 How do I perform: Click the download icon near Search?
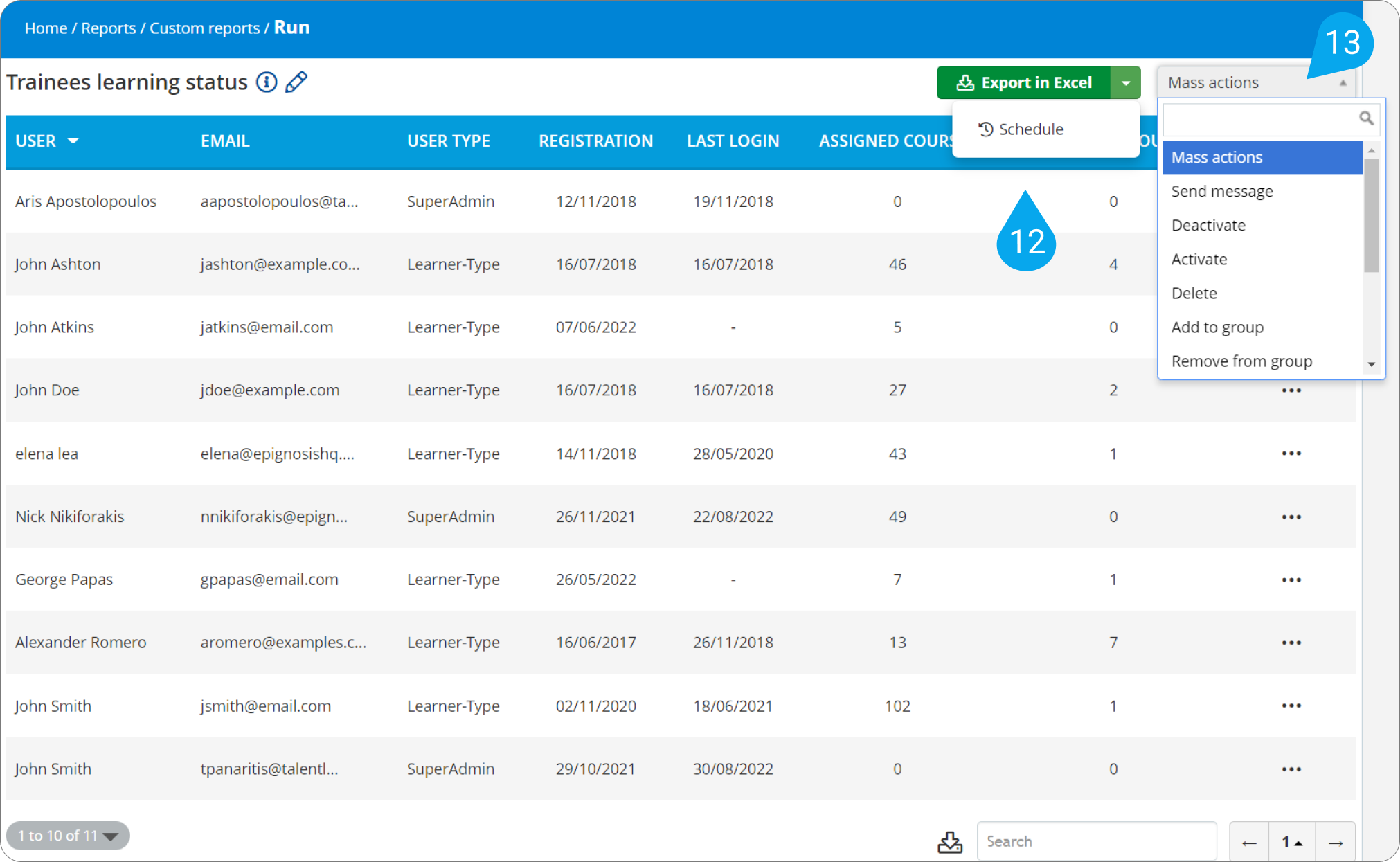950,842
